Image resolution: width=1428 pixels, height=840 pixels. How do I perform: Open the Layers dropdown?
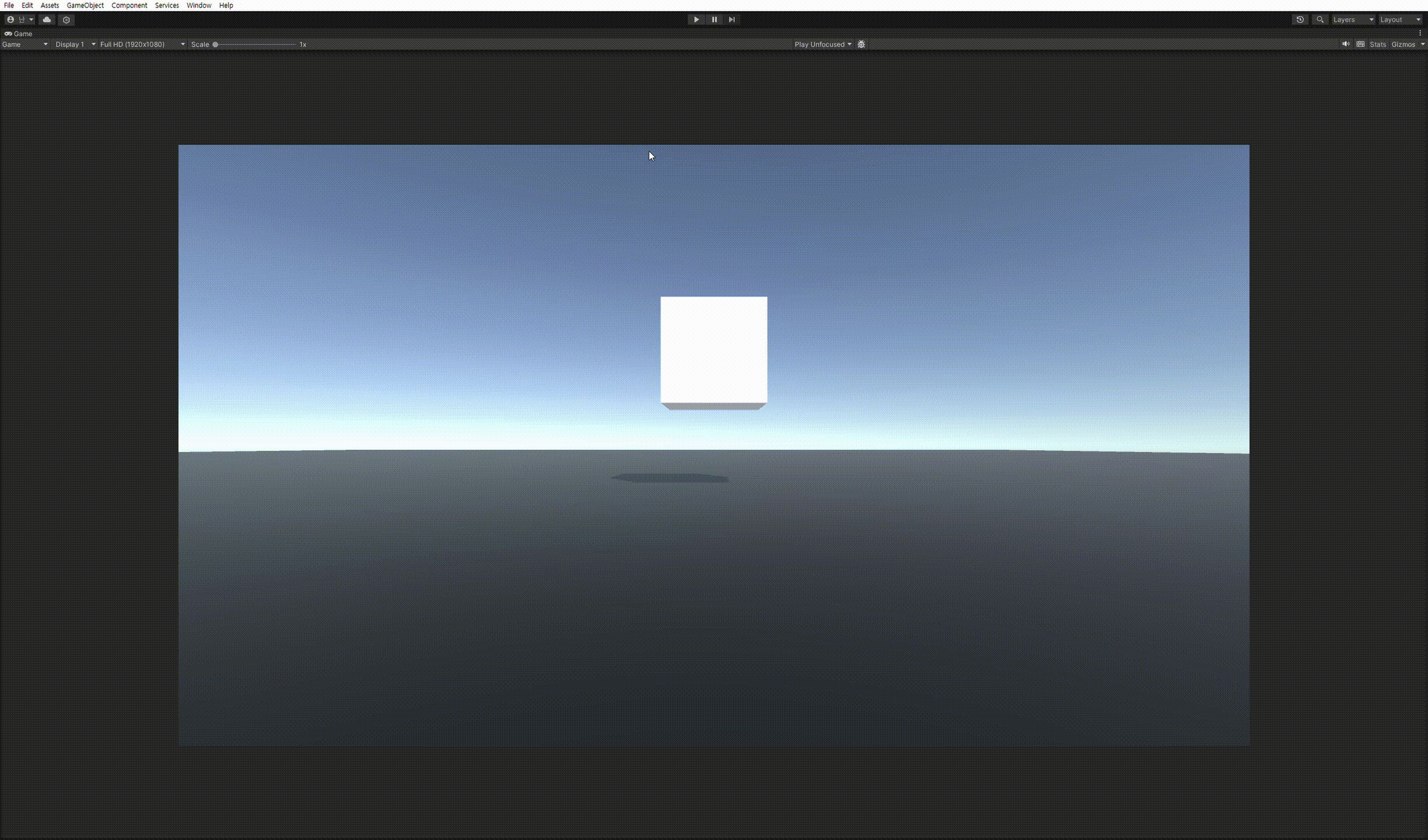click(1352, 20)
